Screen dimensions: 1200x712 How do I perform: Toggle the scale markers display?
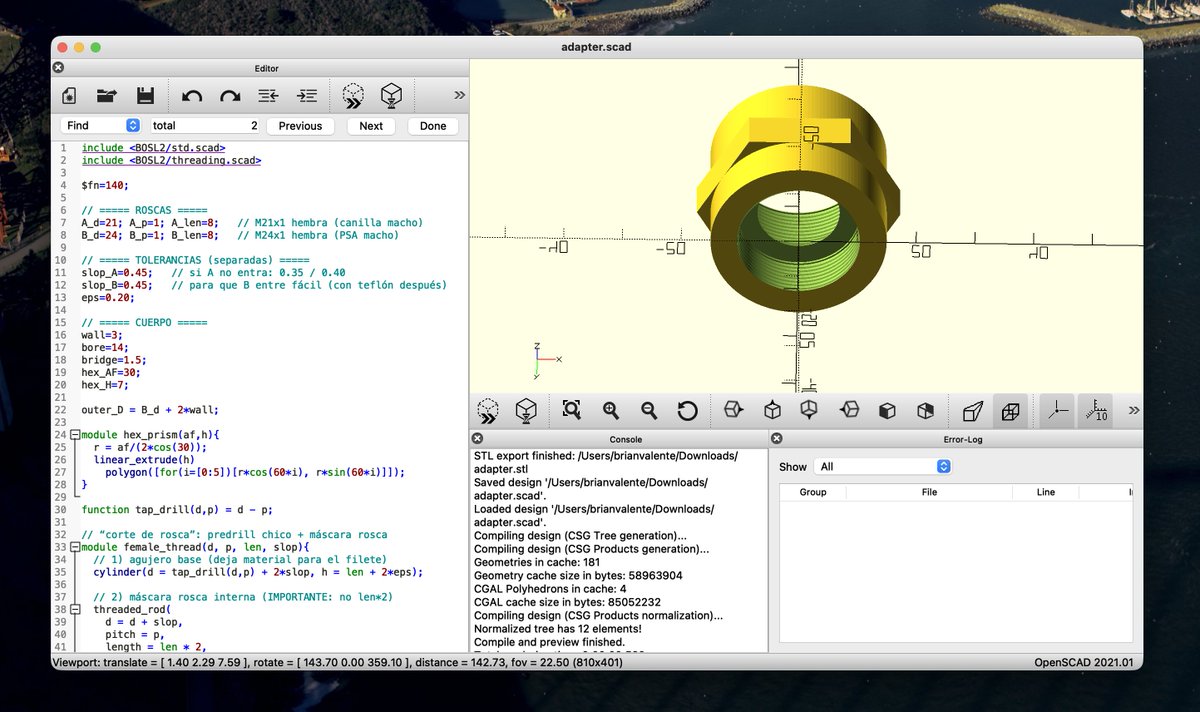point(1095,410)
